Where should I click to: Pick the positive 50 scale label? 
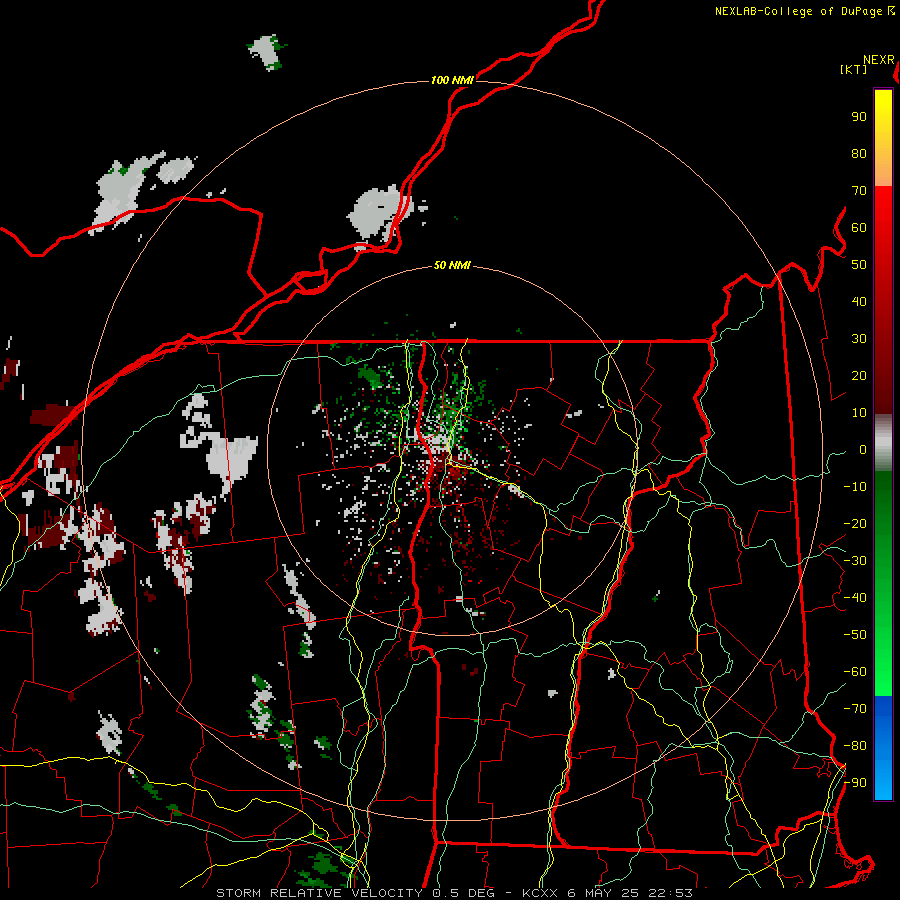[859, 265]
